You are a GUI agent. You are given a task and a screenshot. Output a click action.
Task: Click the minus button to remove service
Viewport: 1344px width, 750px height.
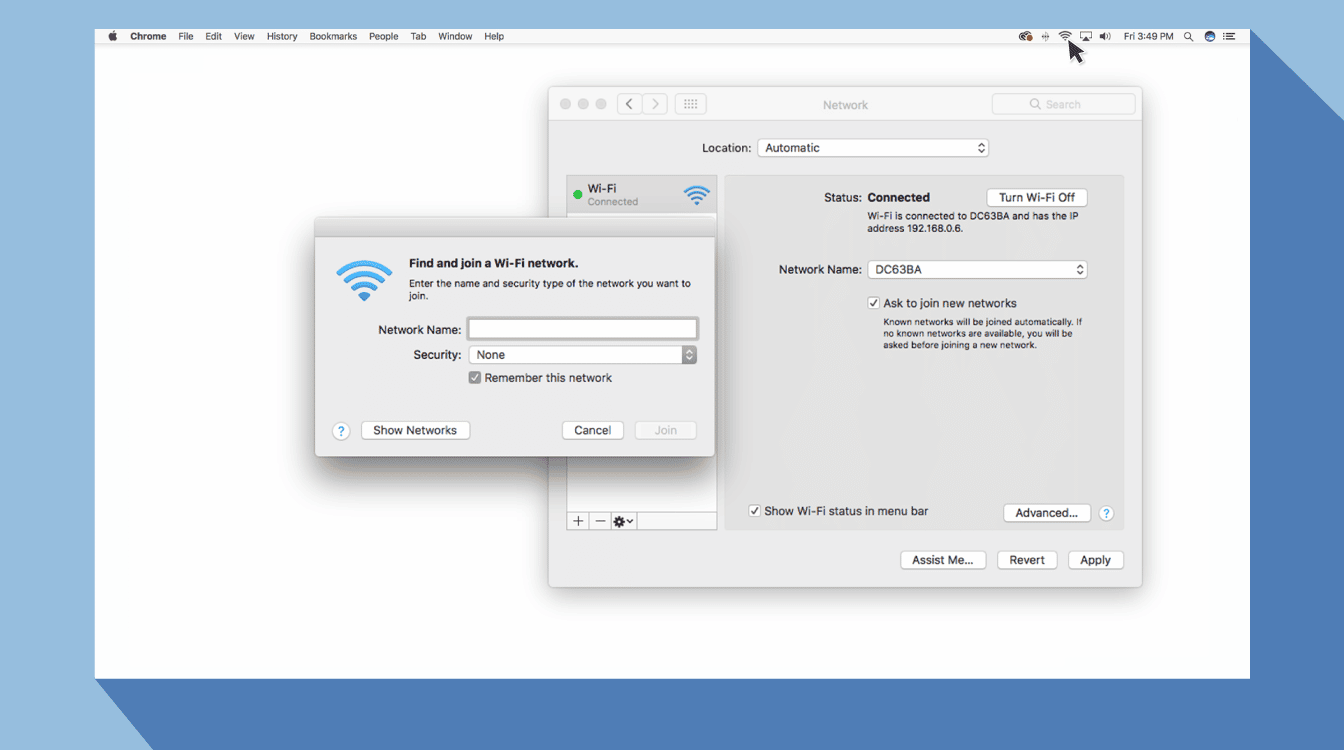600,521
